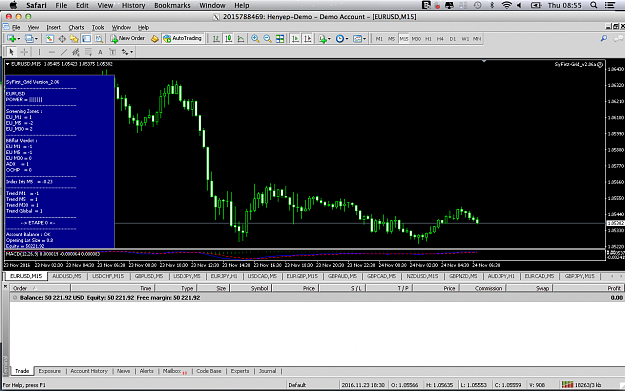Open the macOS Spotlight search icon
The image size is (625, 391).
pos(594,5)
